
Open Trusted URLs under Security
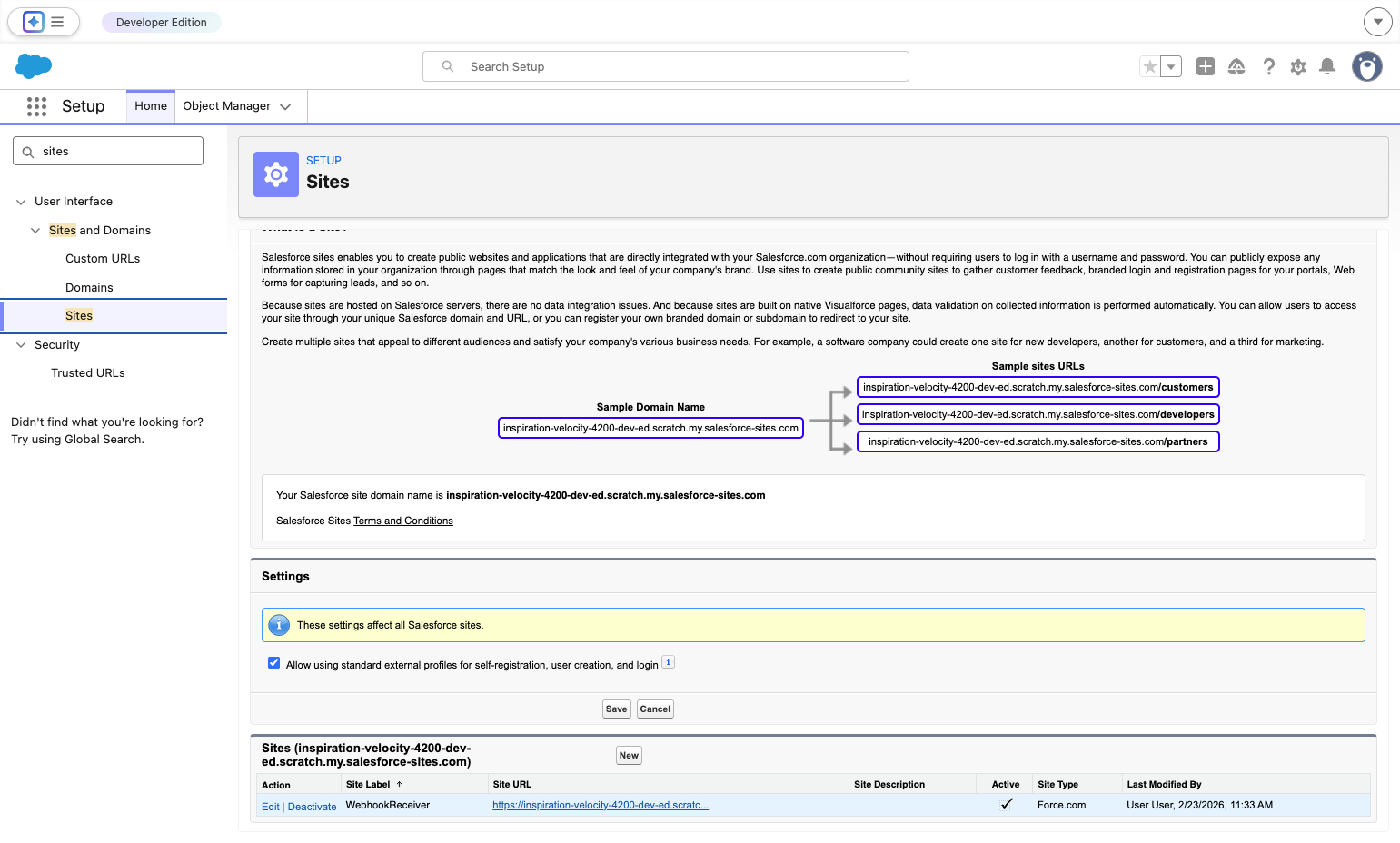pos(88,373)
